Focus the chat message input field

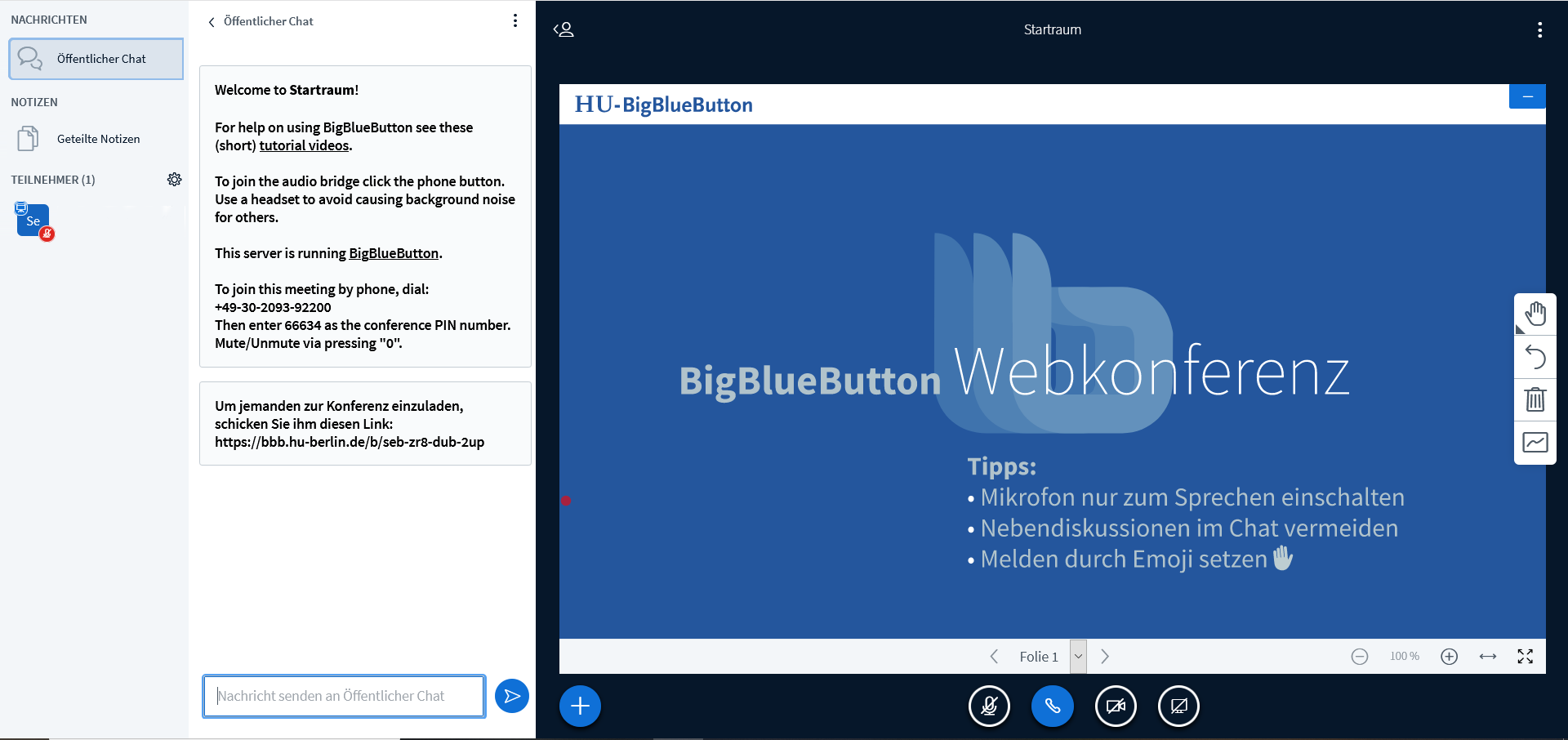(x=344, y=696)
